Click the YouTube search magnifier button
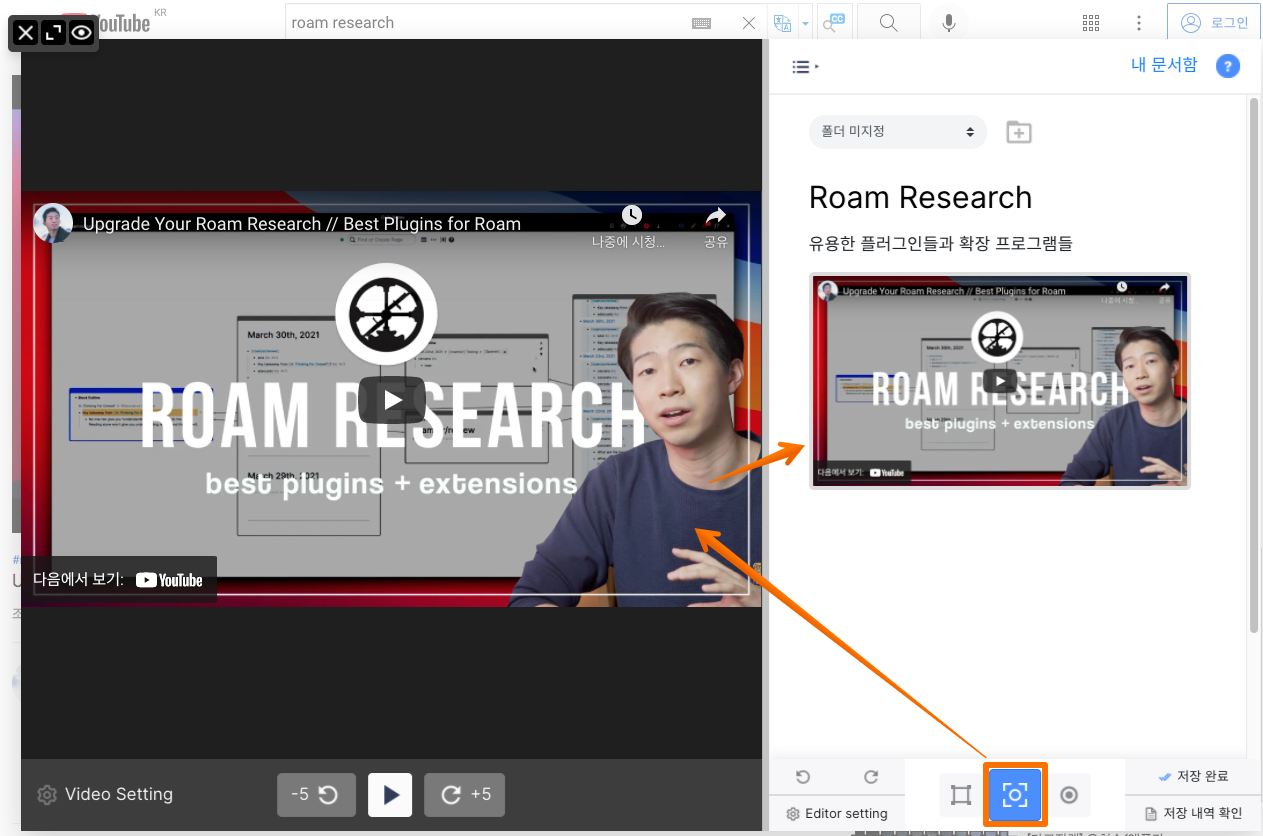Image resolution: width=1263 pixels, height=836 pixels. [888, 23]
